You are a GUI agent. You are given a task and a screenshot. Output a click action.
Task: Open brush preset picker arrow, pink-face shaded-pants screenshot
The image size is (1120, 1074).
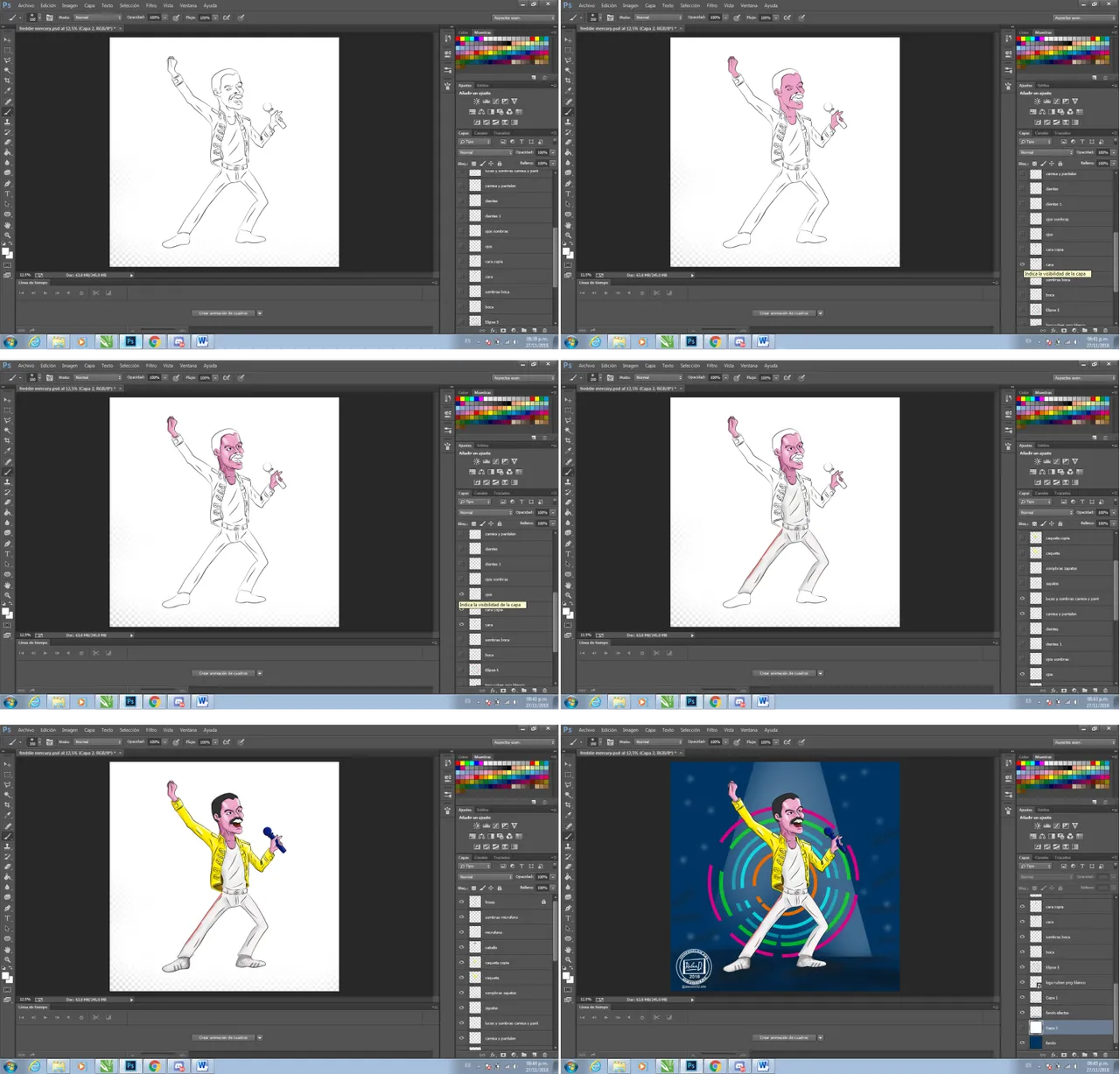click(600, 378)
